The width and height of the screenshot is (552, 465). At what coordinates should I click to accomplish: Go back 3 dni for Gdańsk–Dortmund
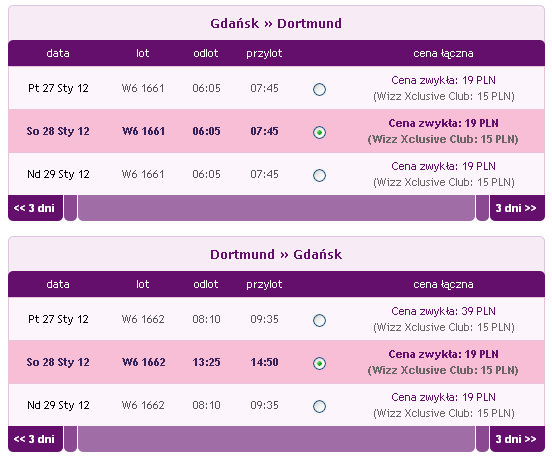[35, 208]
